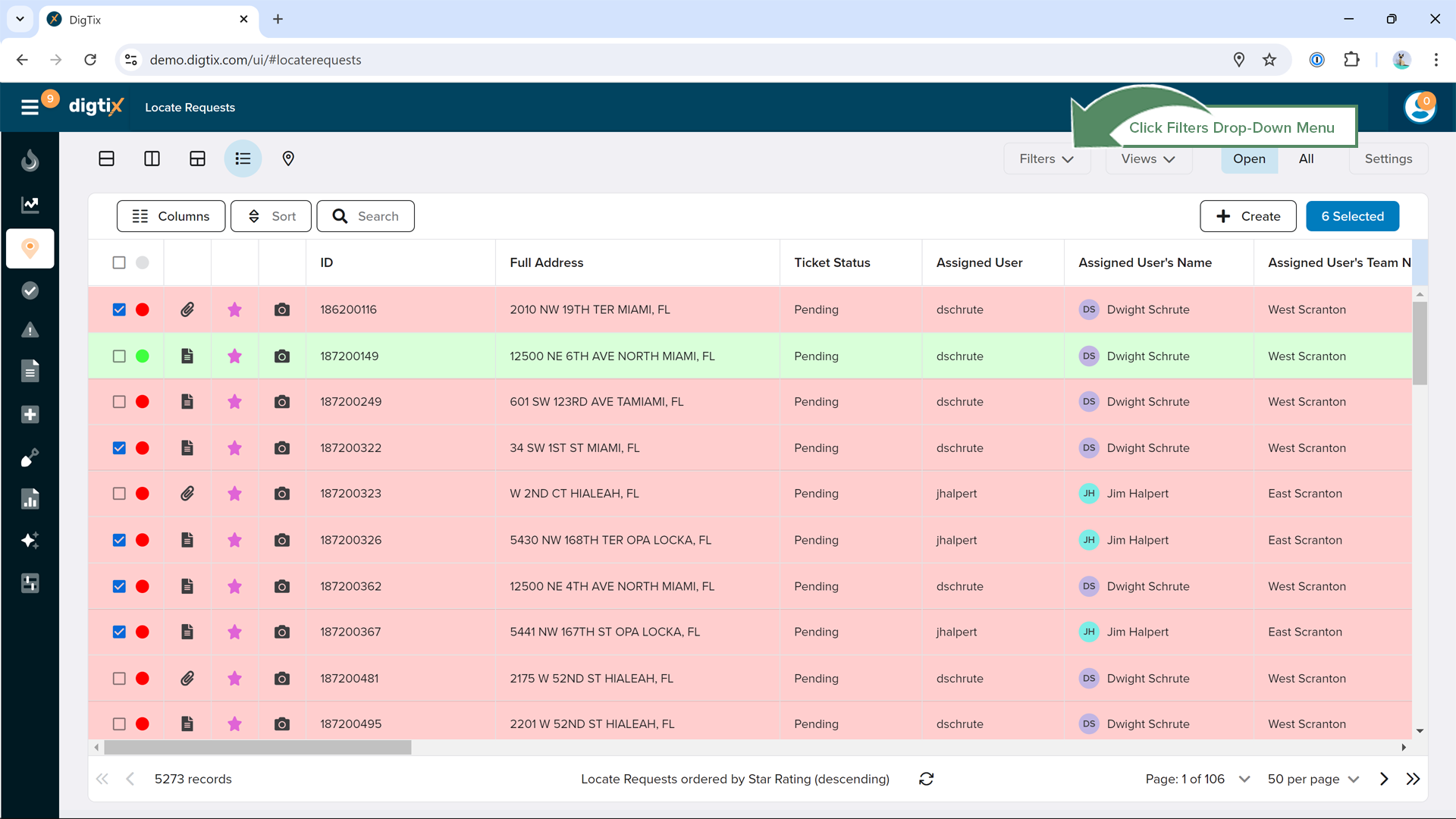The height and width of the screenshot is (819, 1456).
Task: Switch to the split column layout icon
Action: (x=152, y=158)
